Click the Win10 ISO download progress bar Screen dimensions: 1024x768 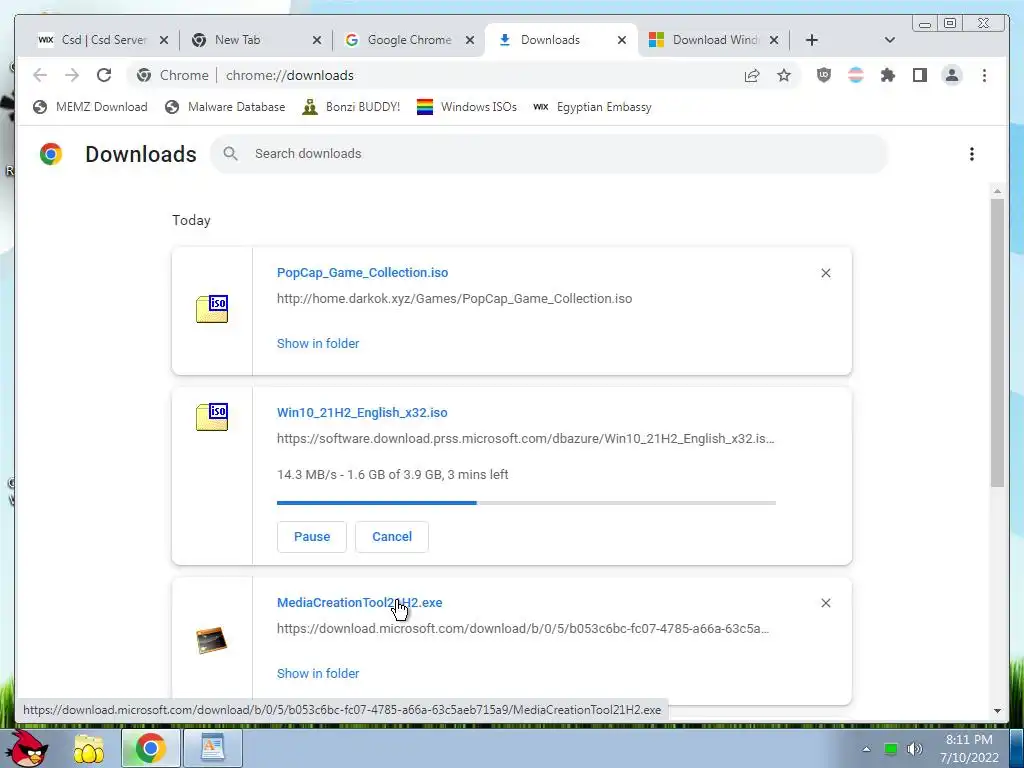(526, 503)
